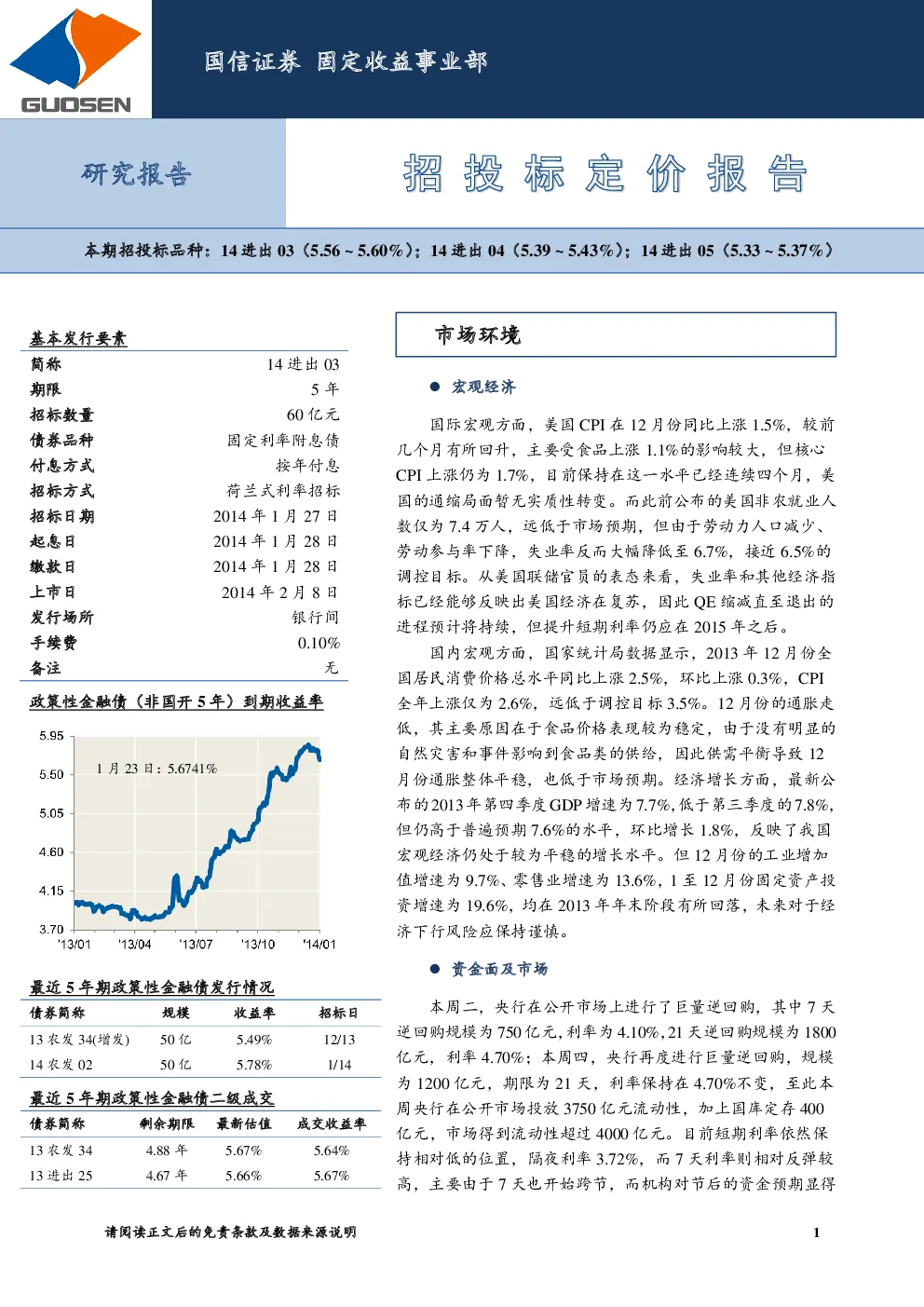The width and height of the screenshot is (924, 1307).
Task: Click the 市场环境 section box
Action: coord(616,334)
